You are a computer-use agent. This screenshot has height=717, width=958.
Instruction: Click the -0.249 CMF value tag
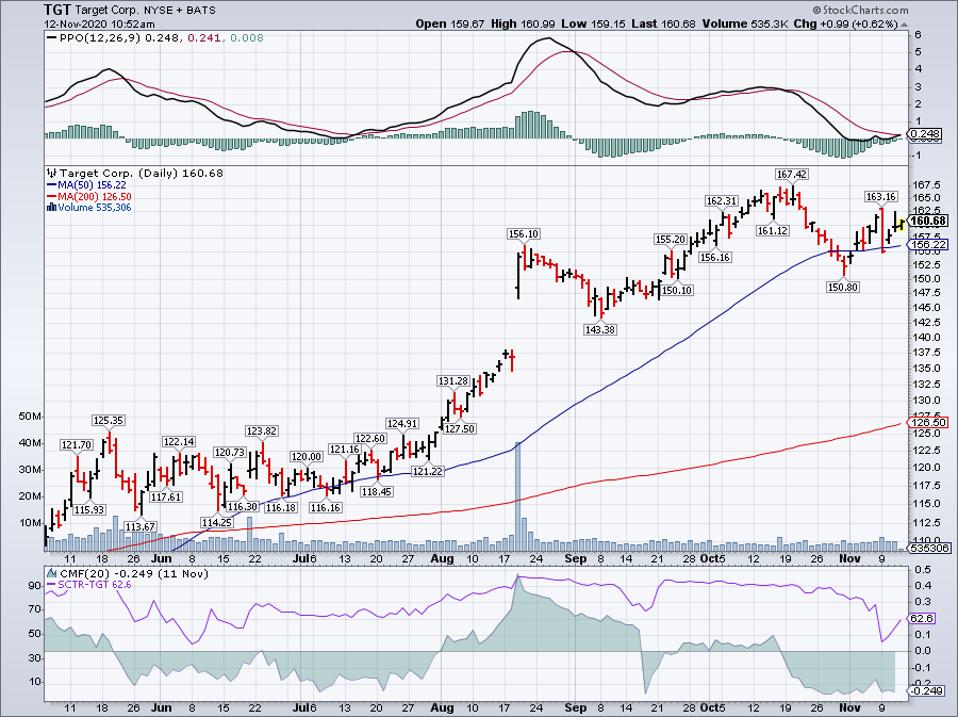click(926, 691)
